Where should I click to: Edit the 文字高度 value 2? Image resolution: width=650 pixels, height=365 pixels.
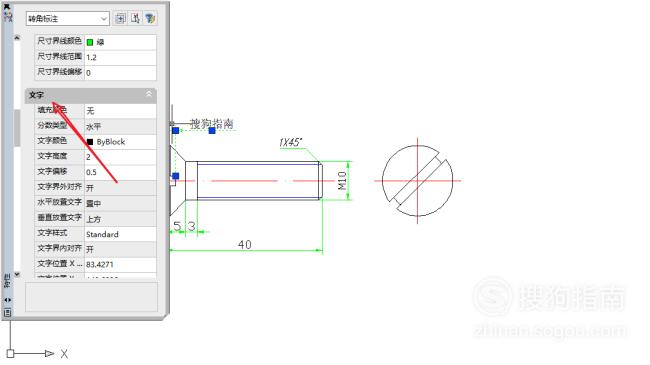click(x=120, y=157)
